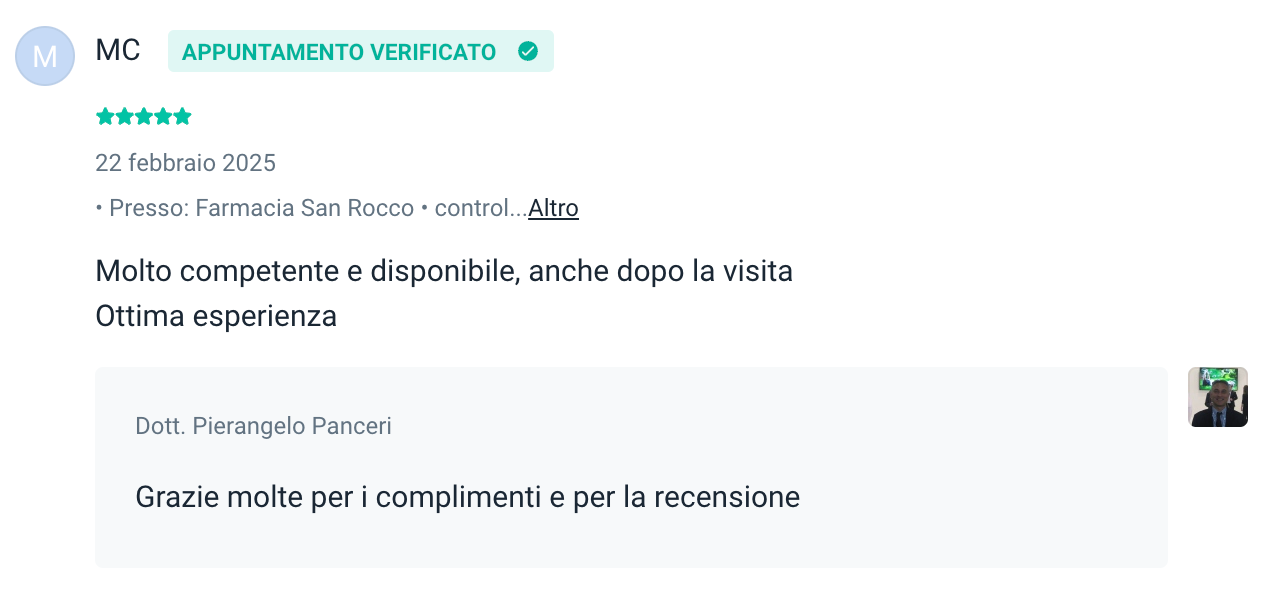The image size is (1278, 602).
Task: Click the fifth rating star
Action: (182, 117)
